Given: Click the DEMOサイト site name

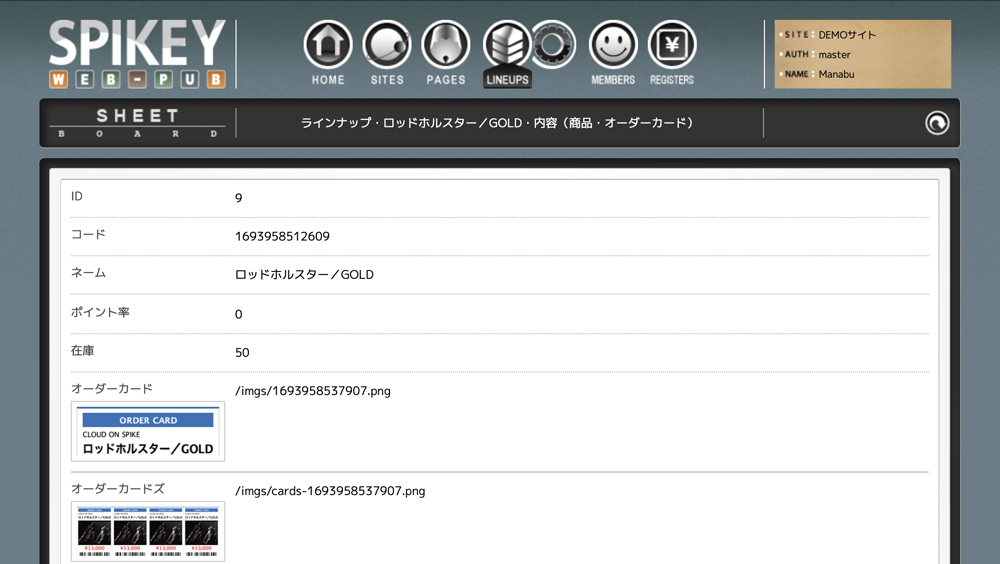Looking at the screenshot, I should 847,35.
